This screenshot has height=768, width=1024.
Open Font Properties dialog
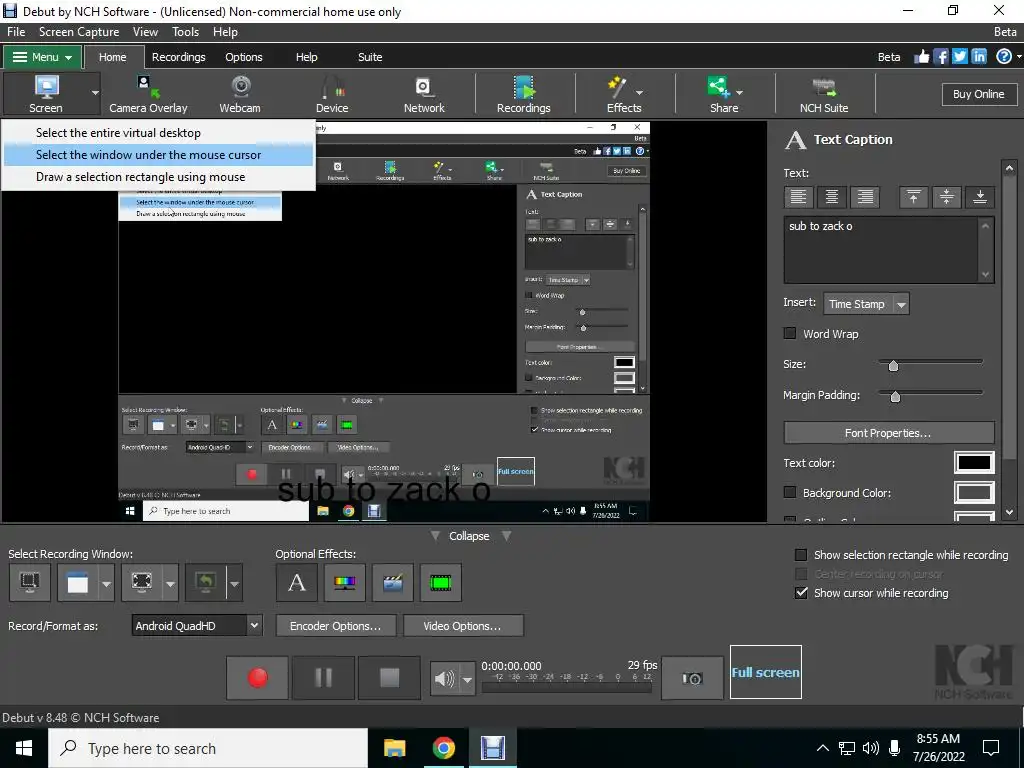(889, 433)
